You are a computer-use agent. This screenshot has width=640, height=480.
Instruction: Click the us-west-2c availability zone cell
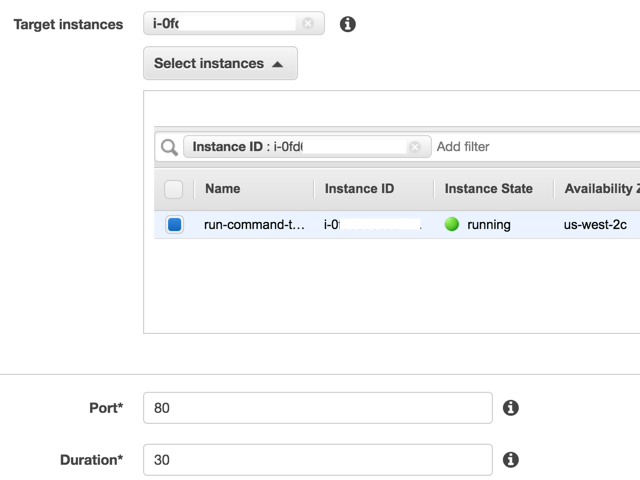(x=595, y=225)
